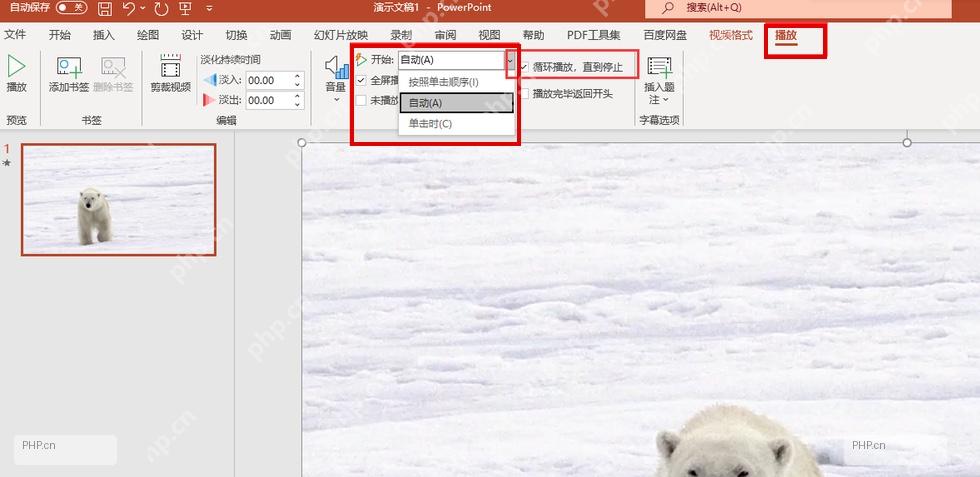Switch to the 帮助 ribbon tab
This screenshot has width=980, height=477.
click(533, 35)
